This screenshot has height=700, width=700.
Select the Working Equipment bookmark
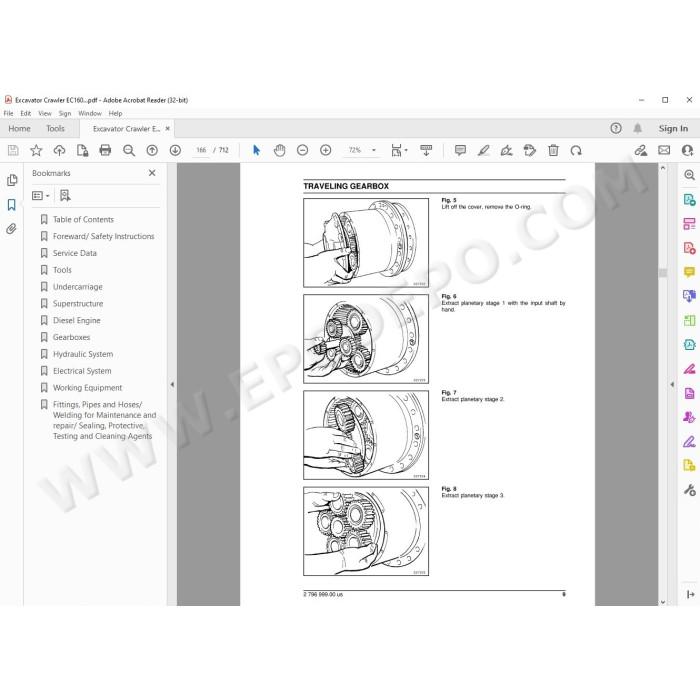(x=88, y=388)
